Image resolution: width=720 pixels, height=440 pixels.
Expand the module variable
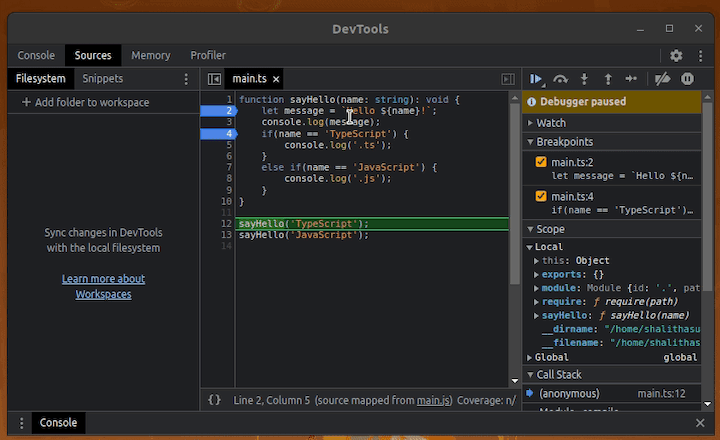point(536,288)
